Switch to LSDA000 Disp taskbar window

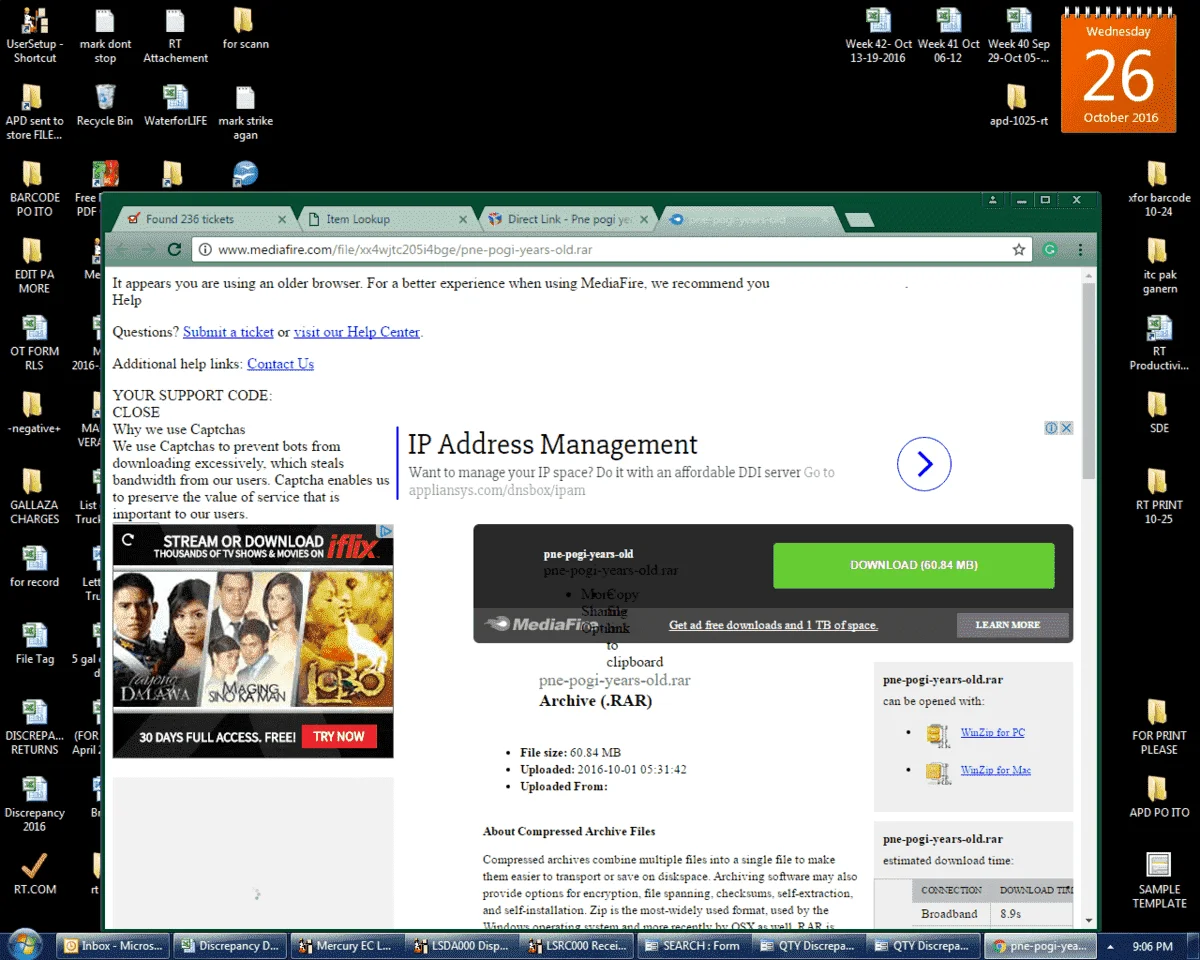point(461,945)
